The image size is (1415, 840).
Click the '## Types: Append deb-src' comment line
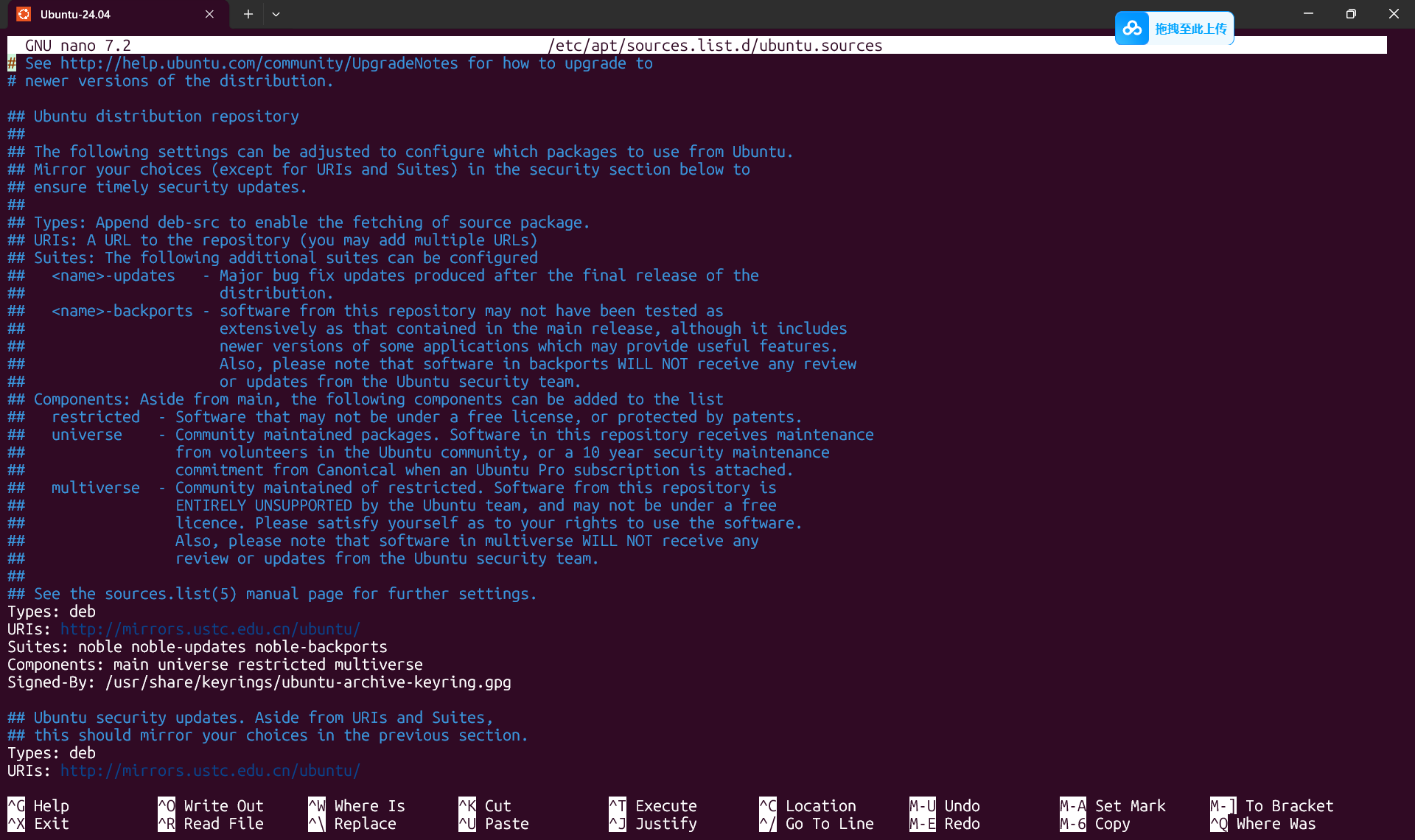pyautogui.click(x=299, y=223)
